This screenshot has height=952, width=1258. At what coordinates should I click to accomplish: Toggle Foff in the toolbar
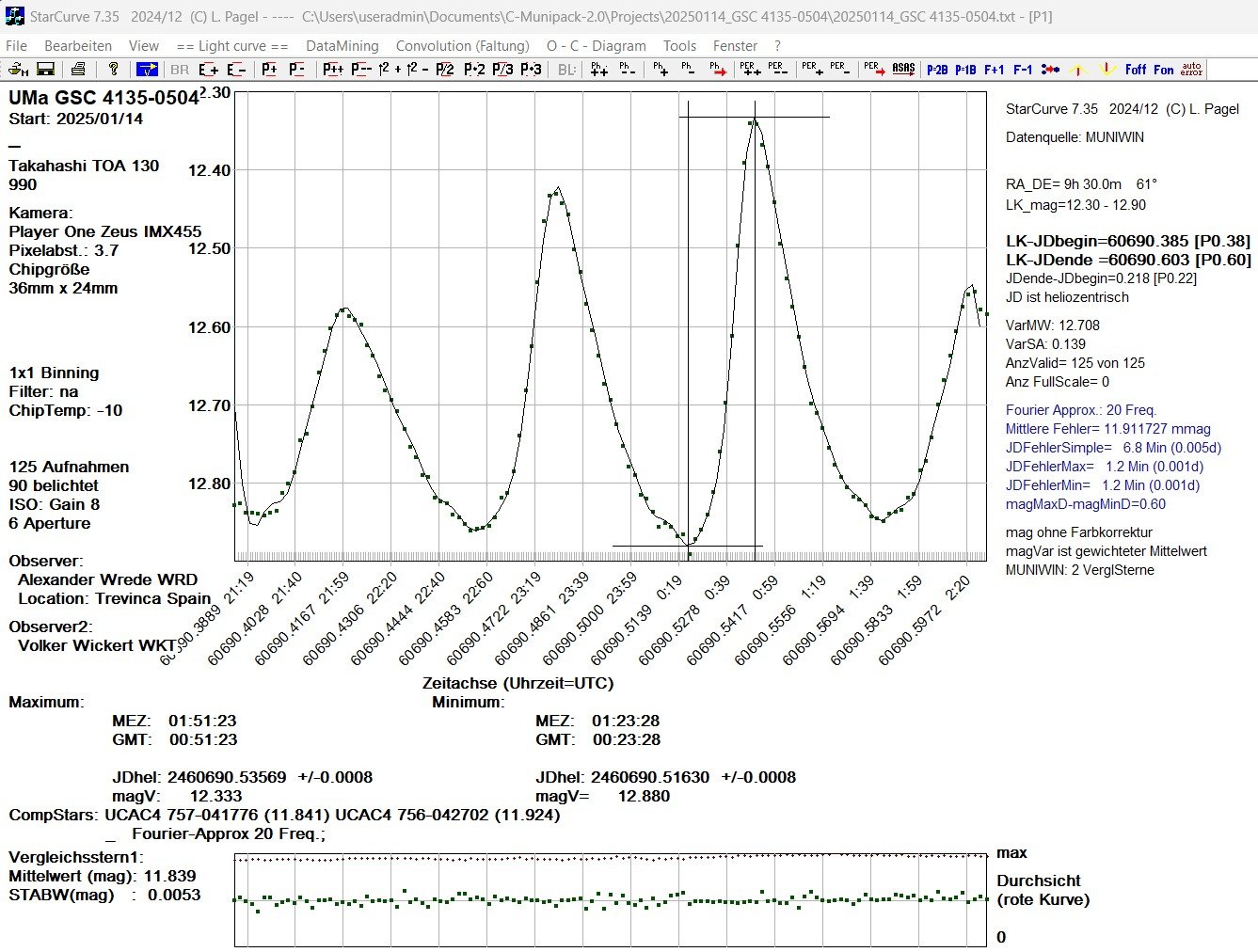point(1136,70)
